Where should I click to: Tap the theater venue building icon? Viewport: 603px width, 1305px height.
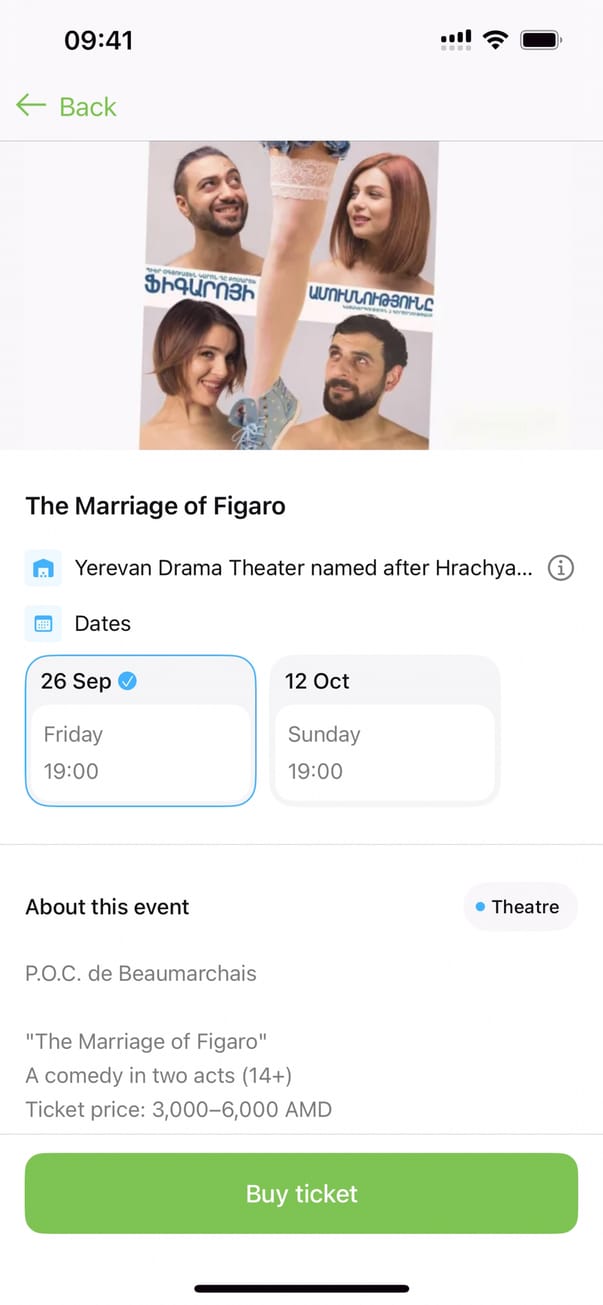[x=43, y=569]
